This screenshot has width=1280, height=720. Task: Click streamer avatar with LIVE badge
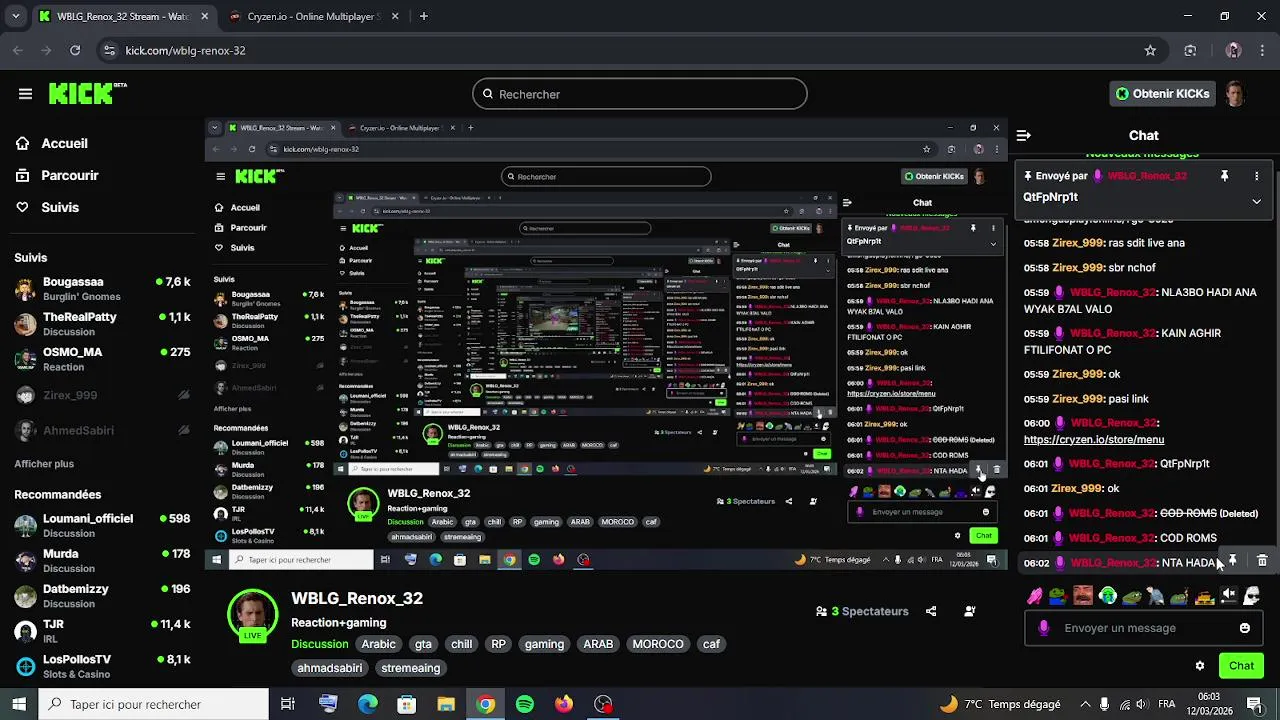tap(252, 616)
